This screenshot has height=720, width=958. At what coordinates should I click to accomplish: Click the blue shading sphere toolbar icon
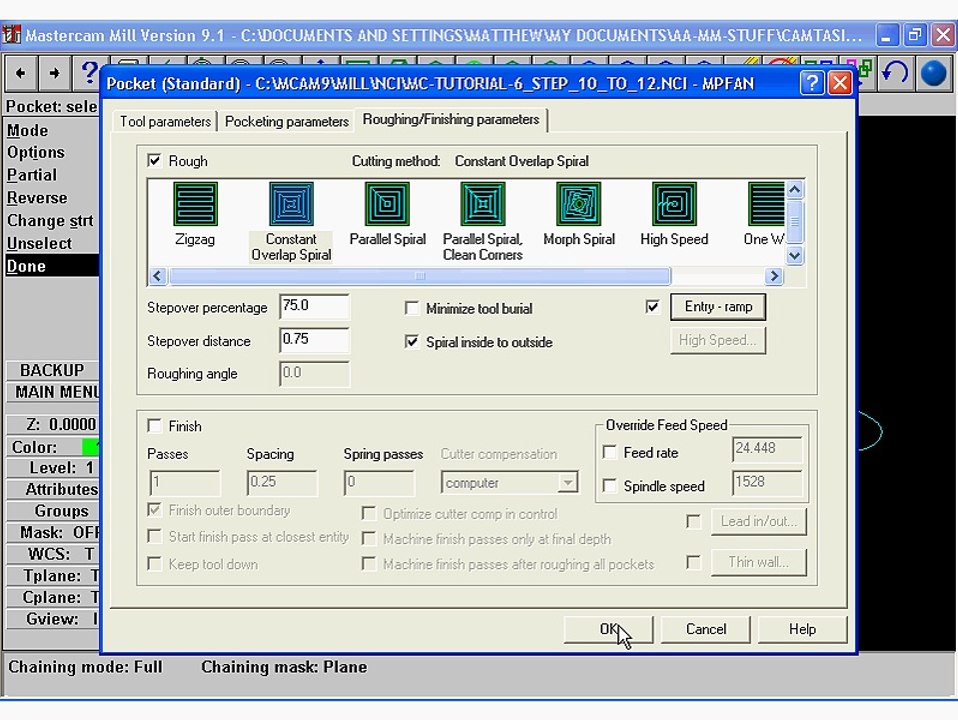tap(933, 73)
